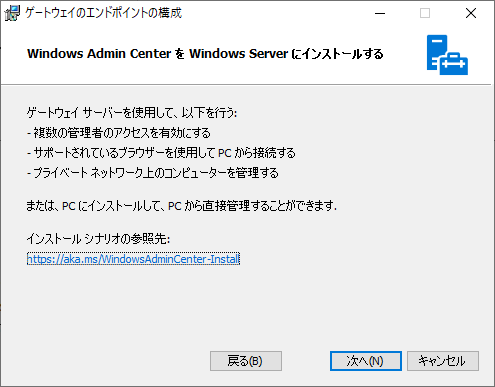Viewport: 495px width, 387px height.
Task: Cancel setup with the キャンセル button
Action: [x=443, y=361]
